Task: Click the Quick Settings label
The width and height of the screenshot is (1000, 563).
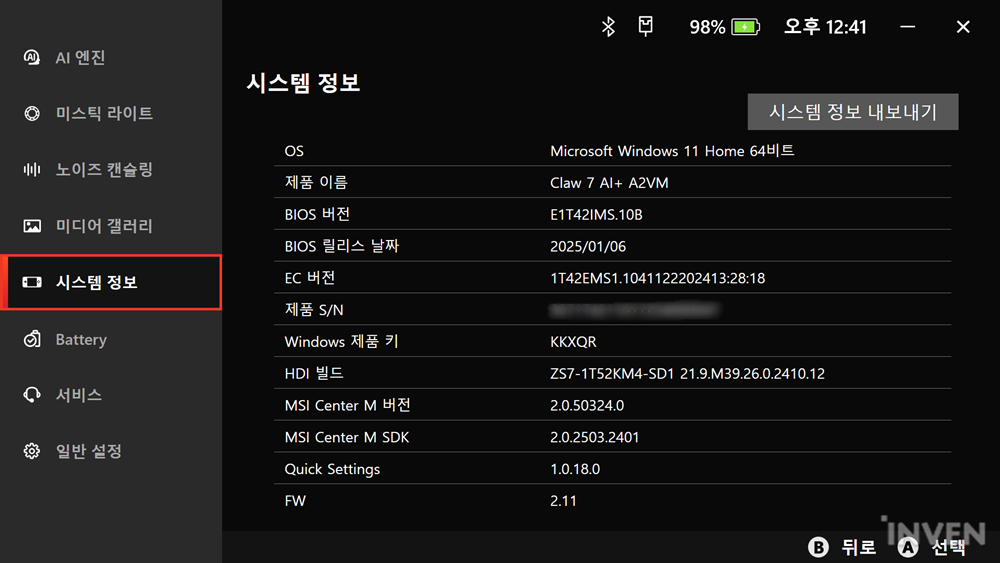Action: pyautogui.click(x=332, y=469)
